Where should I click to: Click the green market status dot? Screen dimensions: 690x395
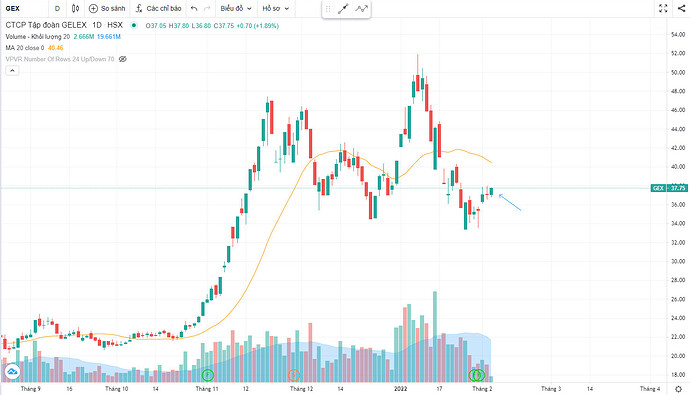pyautogui.click(x=134, y=26)
